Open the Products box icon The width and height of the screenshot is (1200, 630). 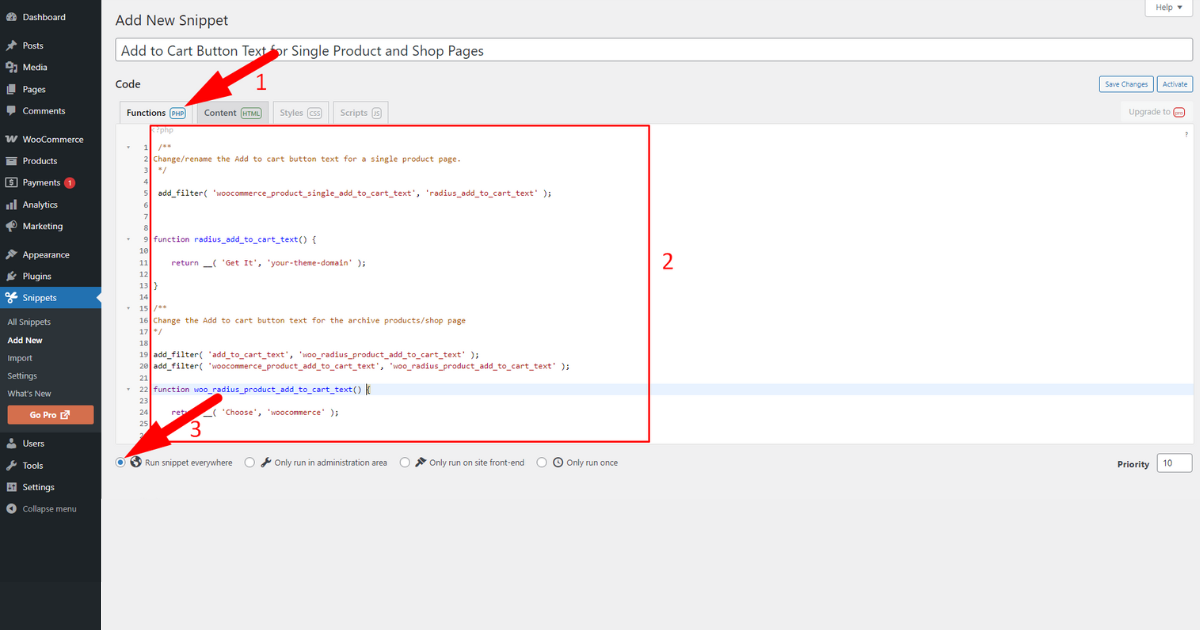click(x=11, y=161)
